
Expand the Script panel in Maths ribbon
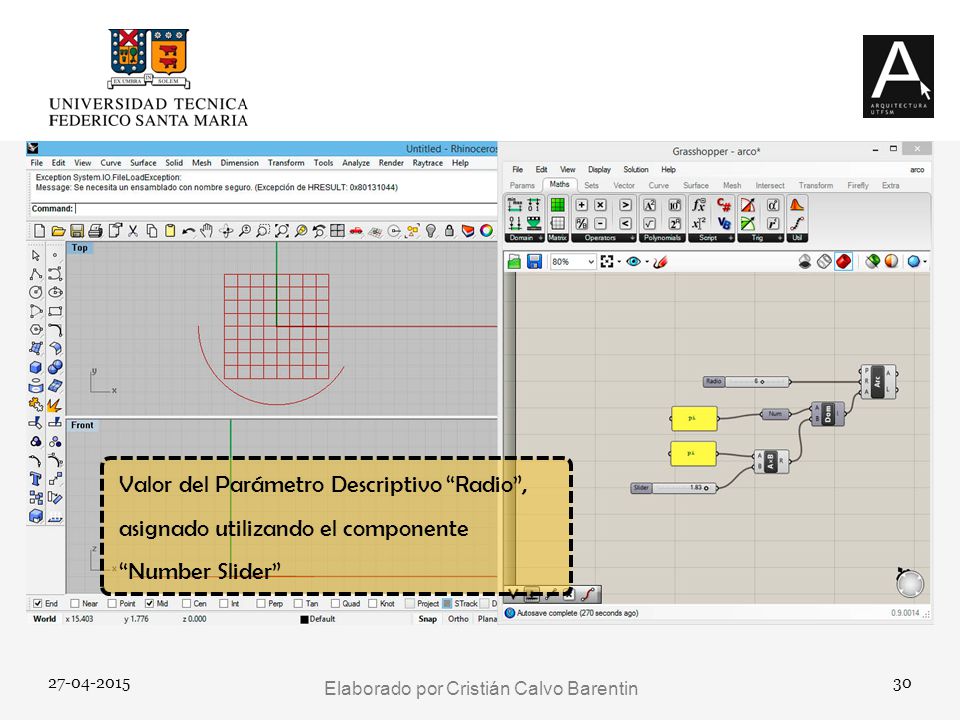coord(731,238)
